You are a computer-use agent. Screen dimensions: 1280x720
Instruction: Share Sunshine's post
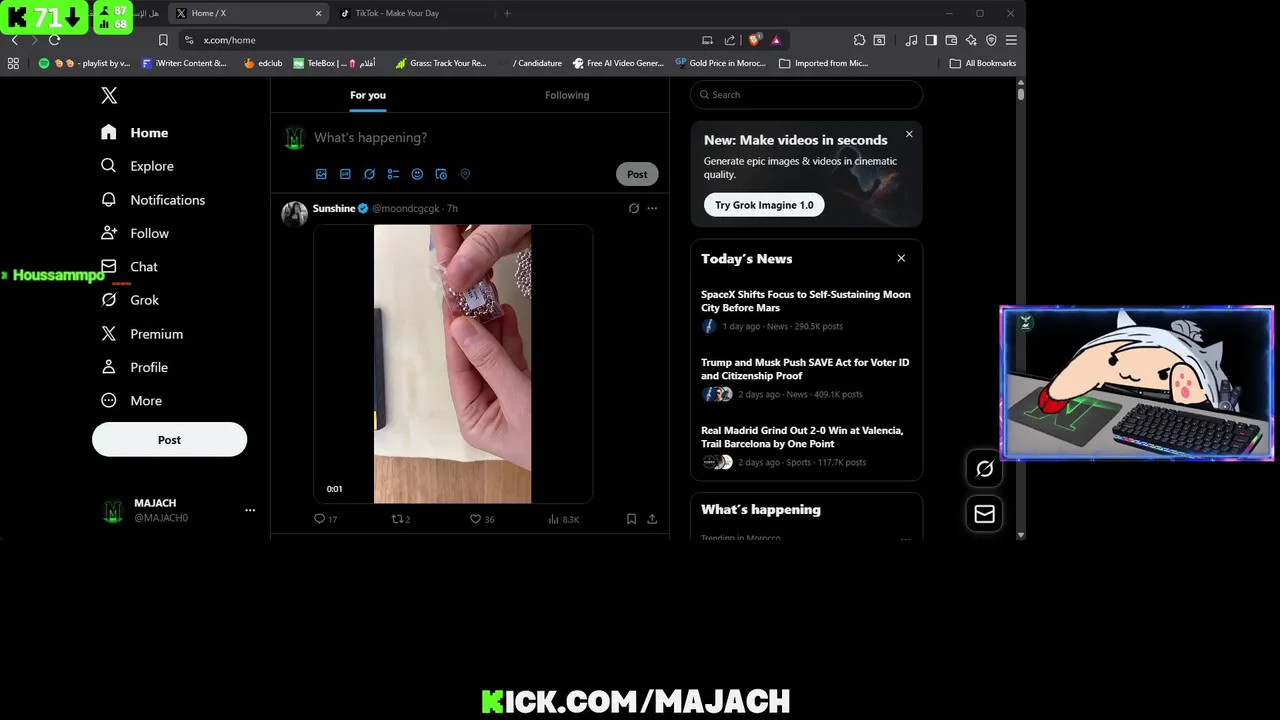(652, 519)
